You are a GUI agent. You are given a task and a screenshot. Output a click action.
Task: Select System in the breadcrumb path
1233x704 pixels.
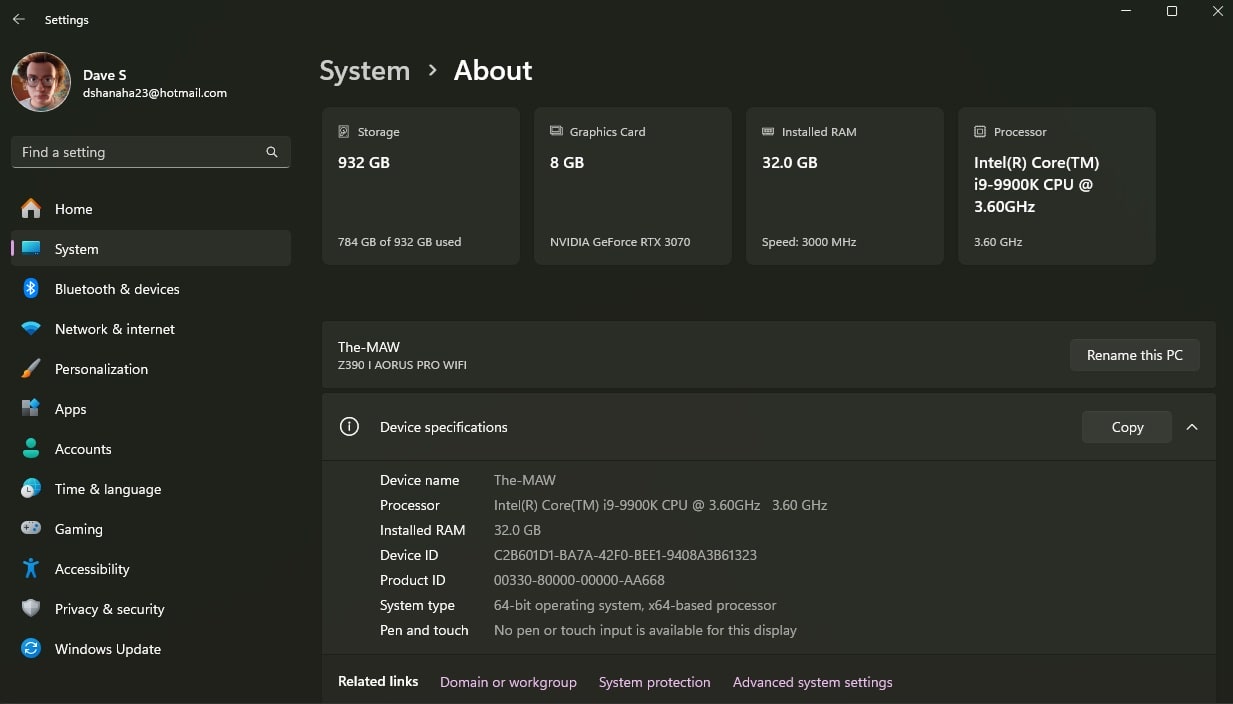pyautogui.click(x=364, y=71)
